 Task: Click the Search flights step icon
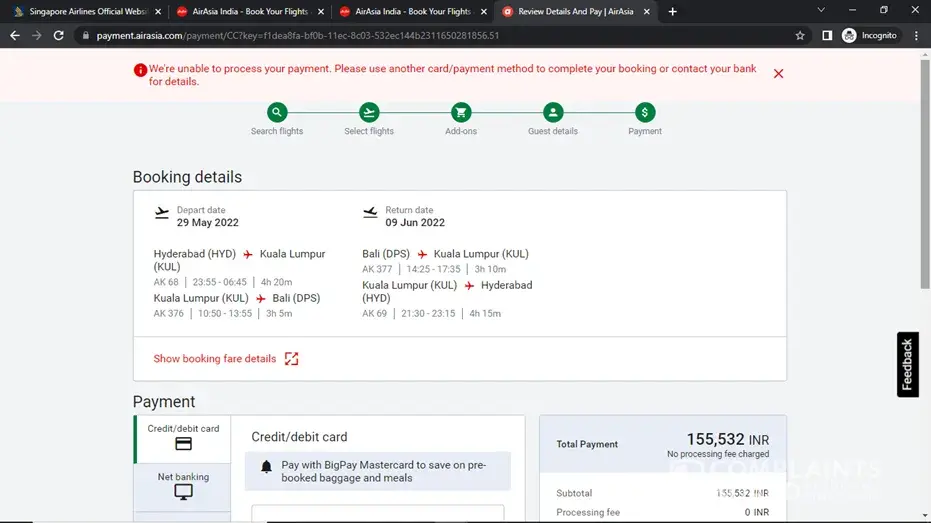pos(277,112)
